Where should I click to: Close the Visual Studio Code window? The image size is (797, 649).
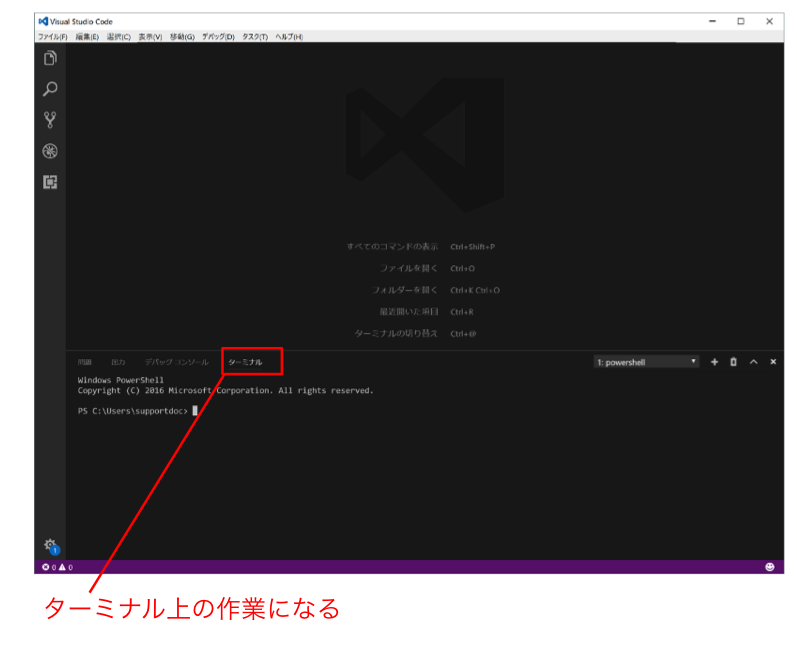click(770, 21)
